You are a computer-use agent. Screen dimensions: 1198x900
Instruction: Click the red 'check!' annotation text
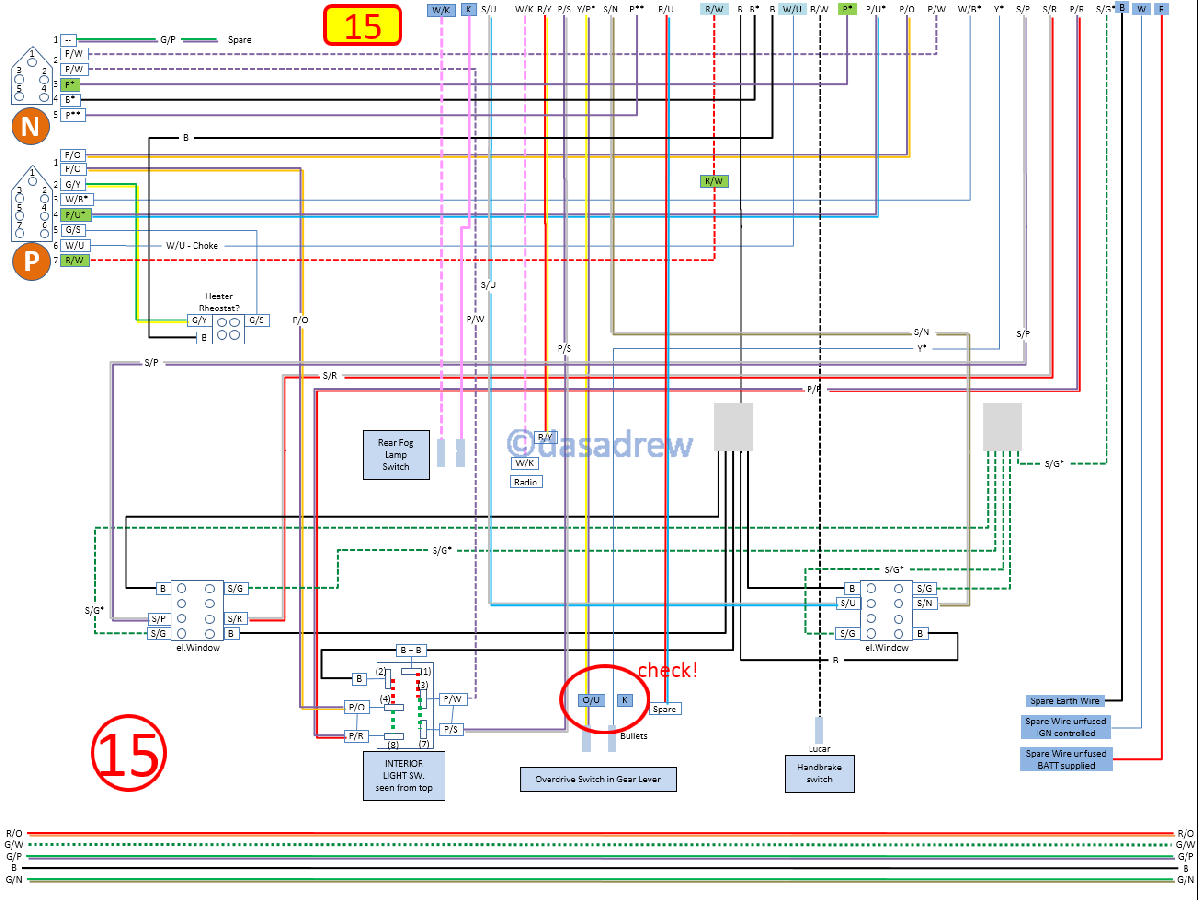pyautogui.click(x=667, y=670)
